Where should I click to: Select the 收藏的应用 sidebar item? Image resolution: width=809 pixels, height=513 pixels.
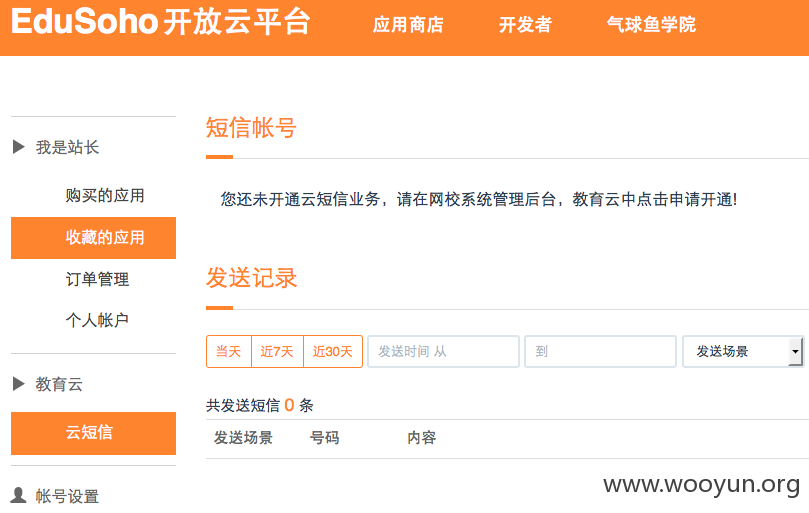tap(93, 238)
